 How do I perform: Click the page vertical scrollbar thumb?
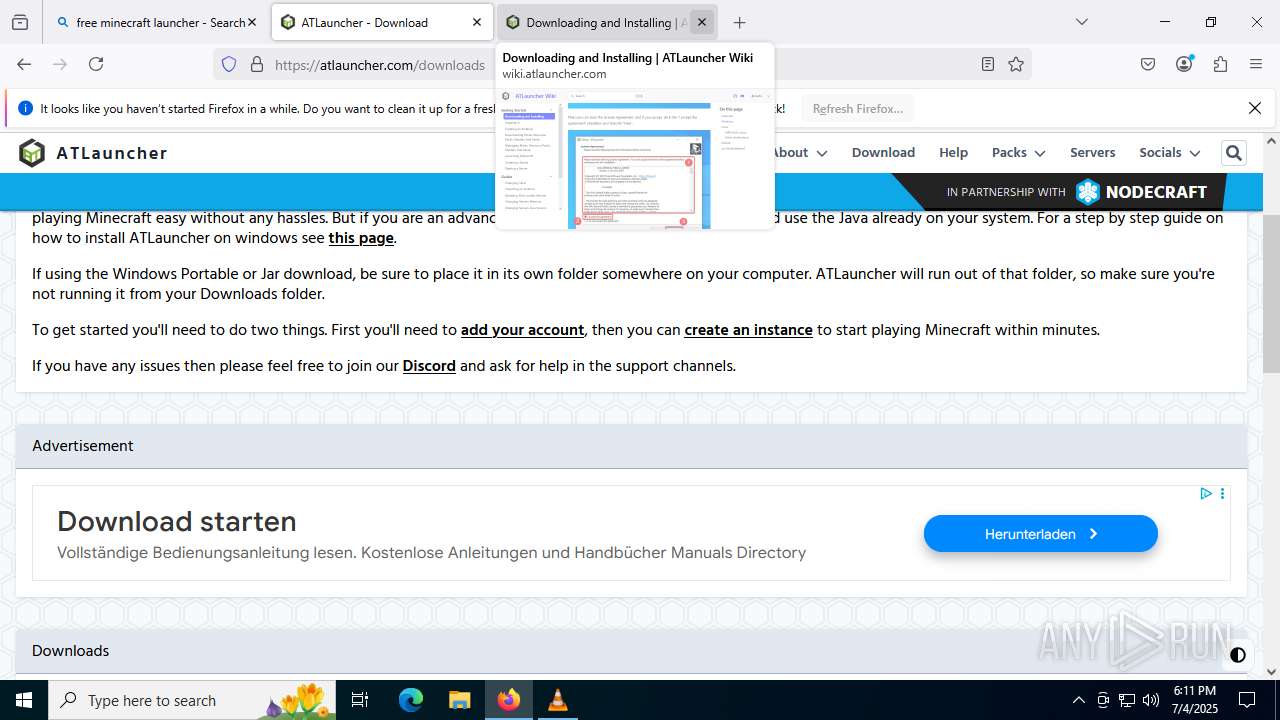(1271, 292)
